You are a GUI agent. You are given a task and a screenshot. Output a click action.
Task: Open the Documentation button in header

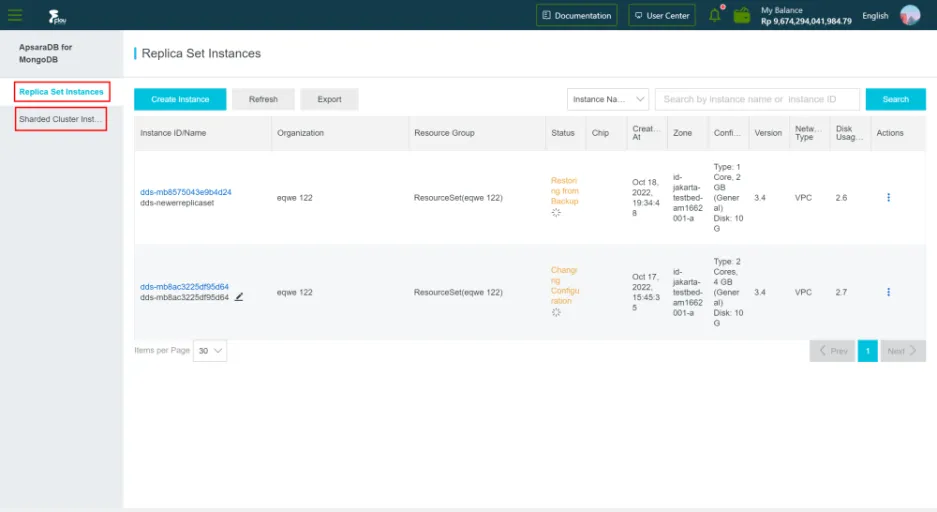(x=576, y=16)
